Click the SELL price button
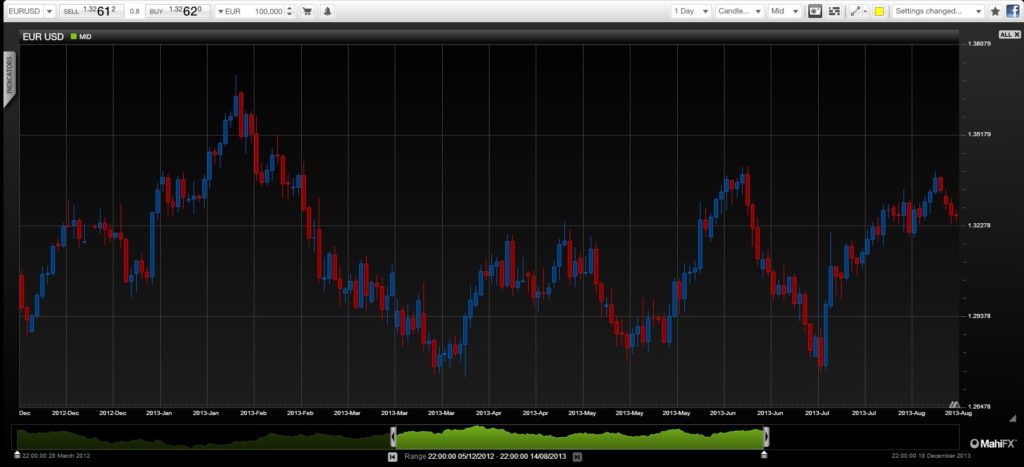The image size is (1024, 467). click(x=92, y=11)
